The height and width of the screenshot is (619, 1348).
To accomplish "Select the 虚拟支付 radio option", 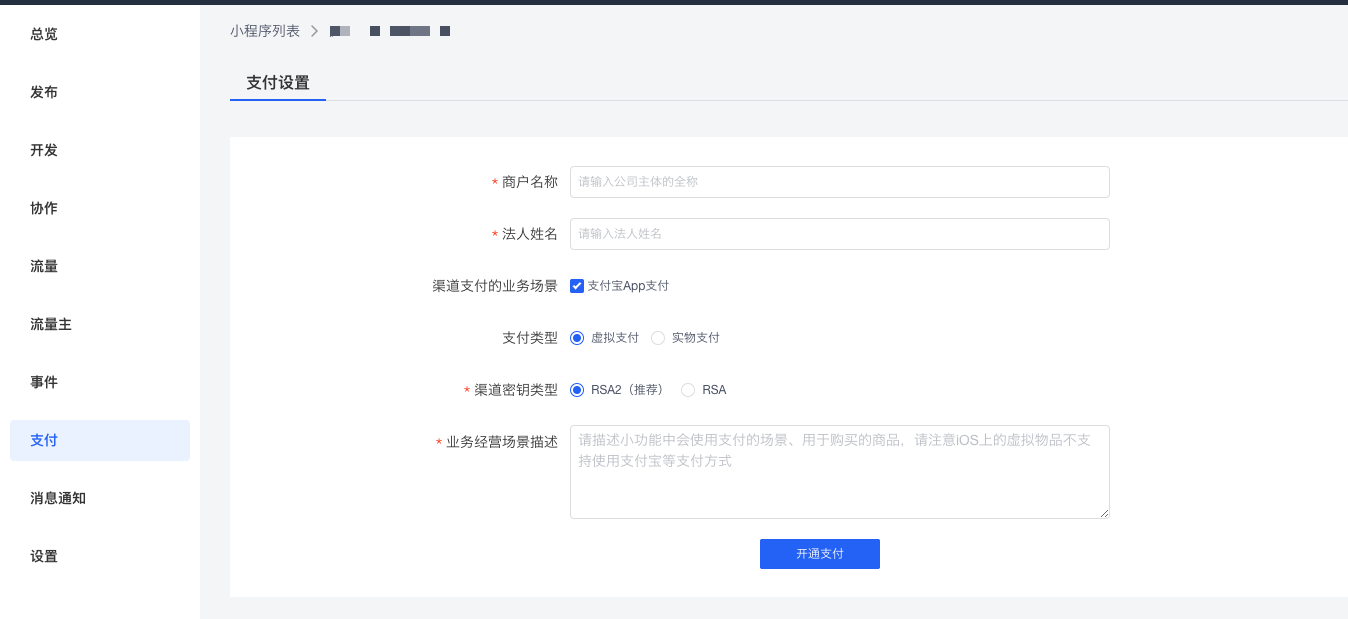I will pos(576,337).
